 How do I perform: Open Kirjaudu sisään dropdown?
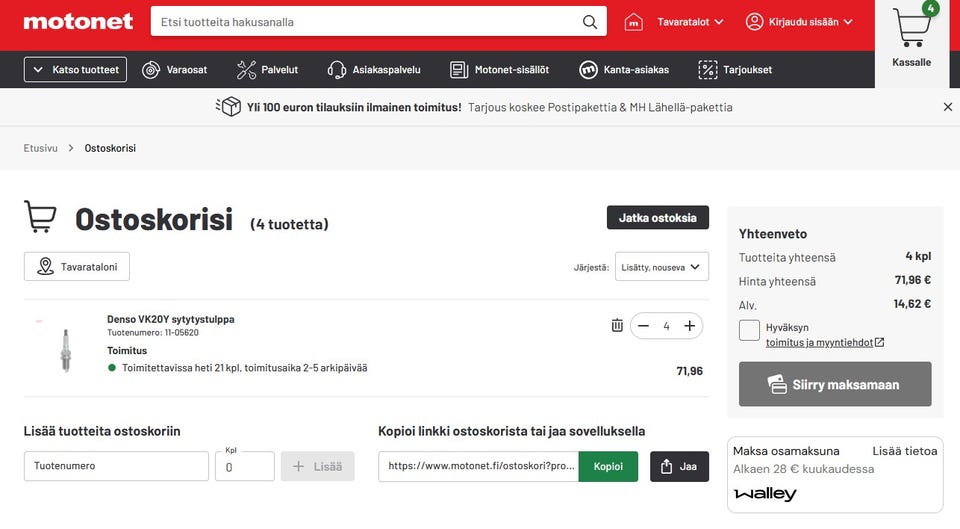[x=799, y=22]
